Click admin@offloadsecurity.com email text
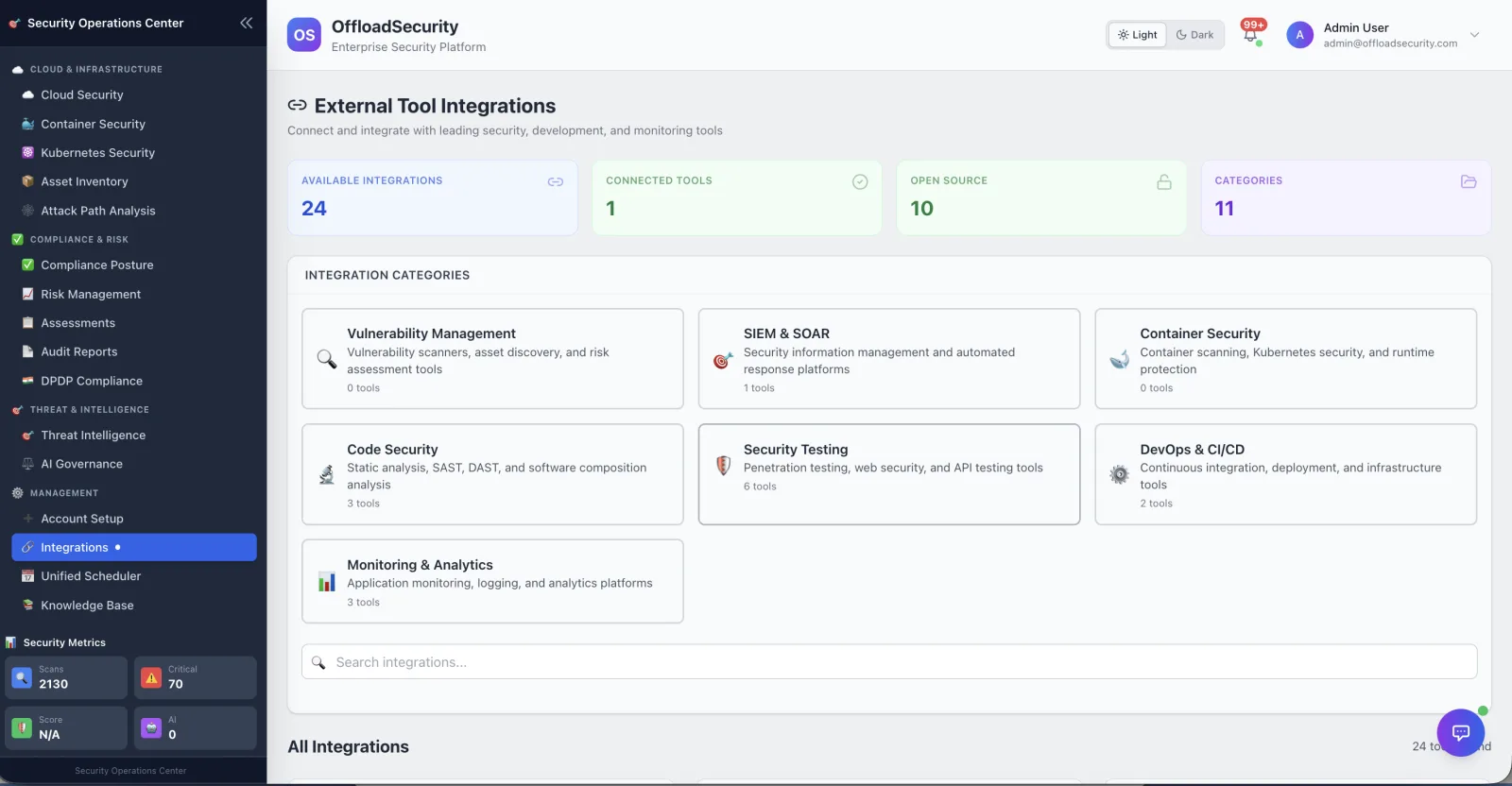The width and height of the screenshot is (1512, 786). 1390,43
